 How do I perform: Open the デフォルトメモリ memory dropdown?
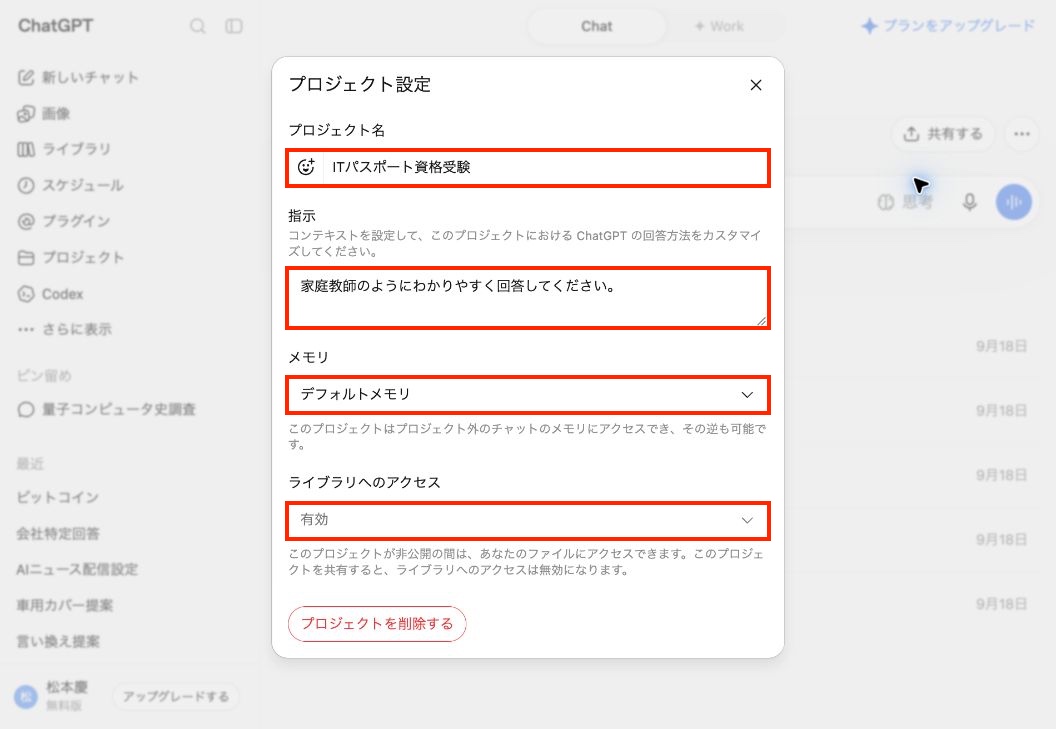click(528, 394)
